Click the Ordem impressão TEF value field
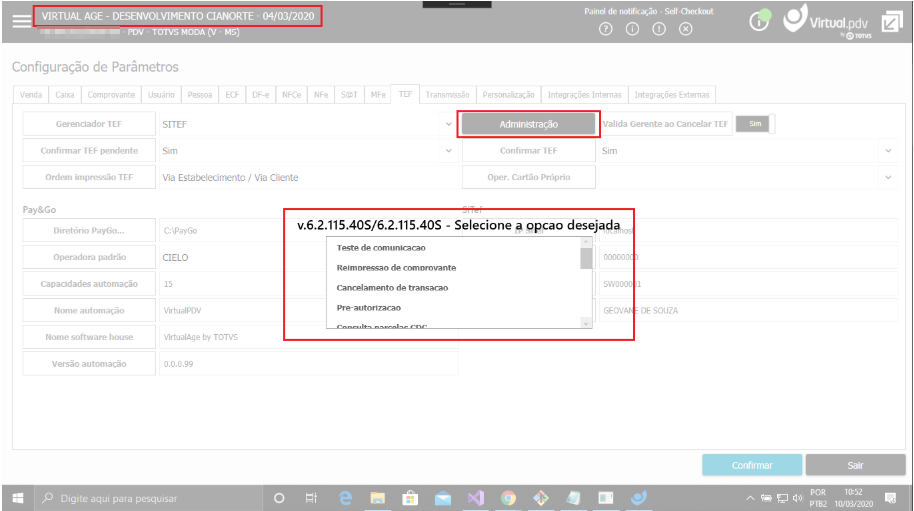Viewport: 914px width, 511px height. tap(309, 177)
